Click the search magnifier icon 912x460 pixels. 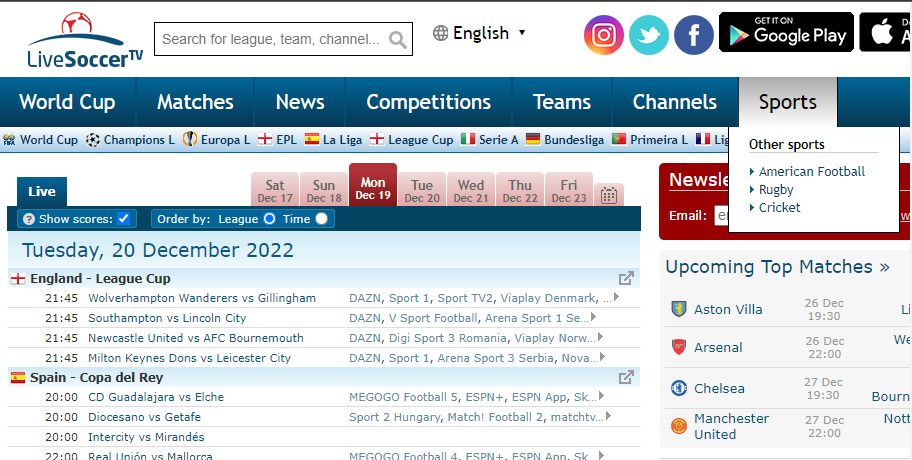[398, 40]
